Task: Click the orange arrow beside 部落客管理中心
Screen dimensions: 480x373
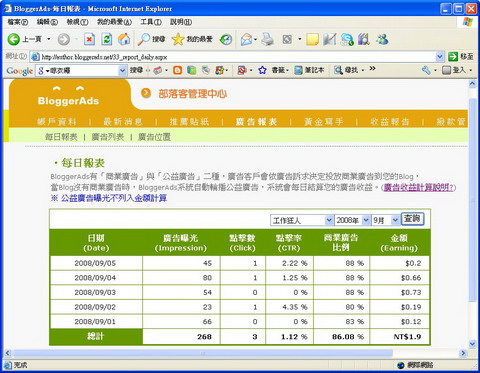Action: [146, 93]
